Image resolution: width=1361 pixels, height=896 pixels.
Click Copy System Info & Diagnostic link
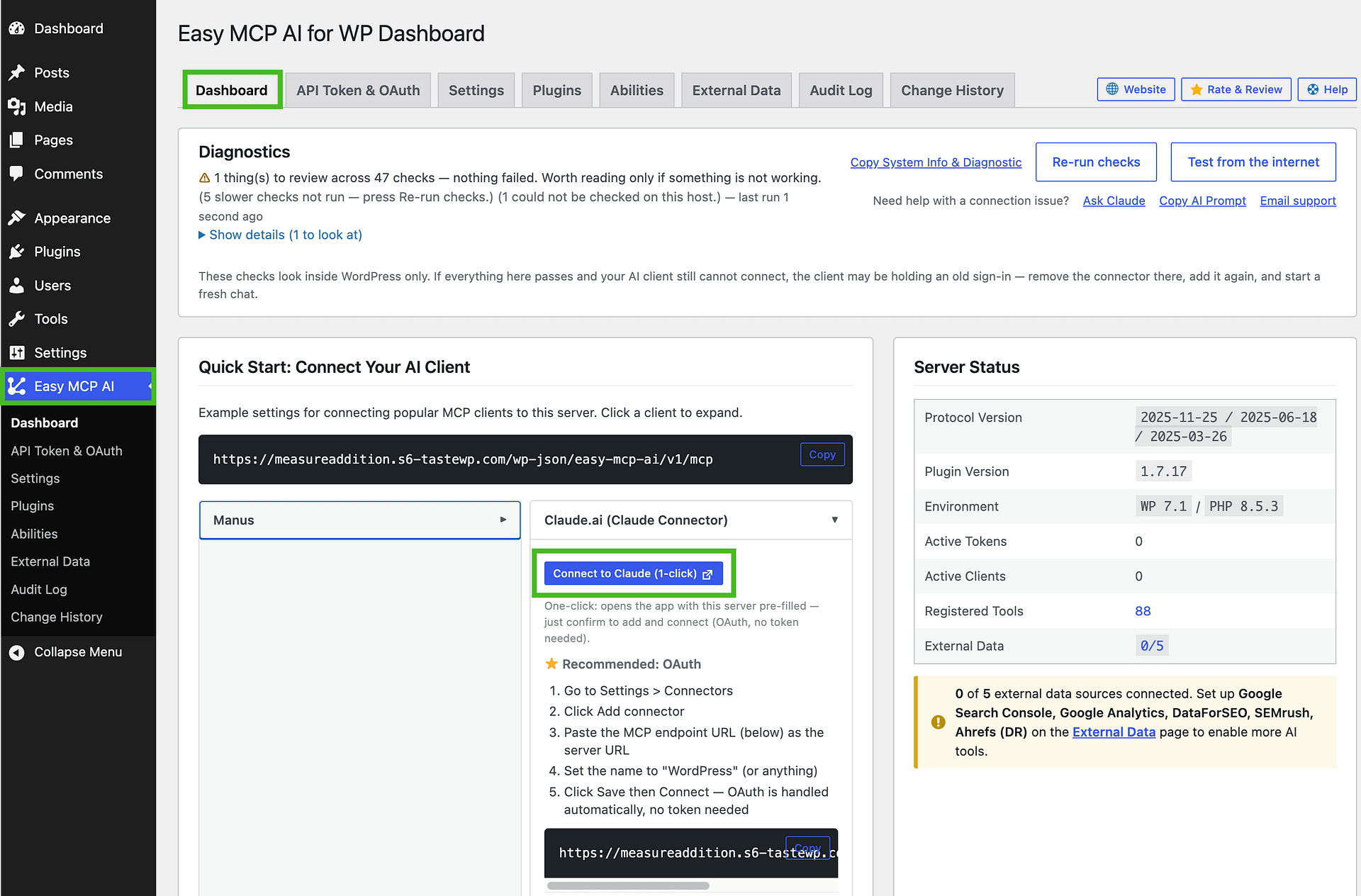(936, 162)
